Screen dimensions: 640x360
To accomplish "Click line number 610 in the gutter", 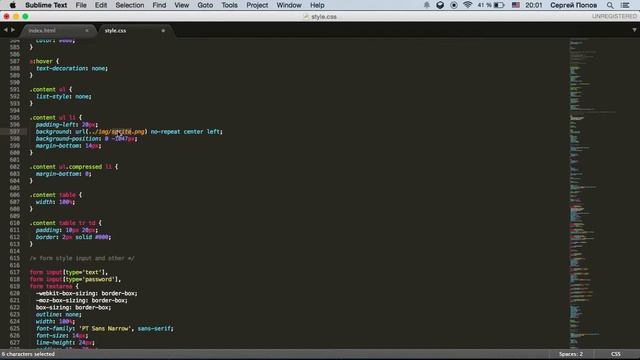I will 14,223.
